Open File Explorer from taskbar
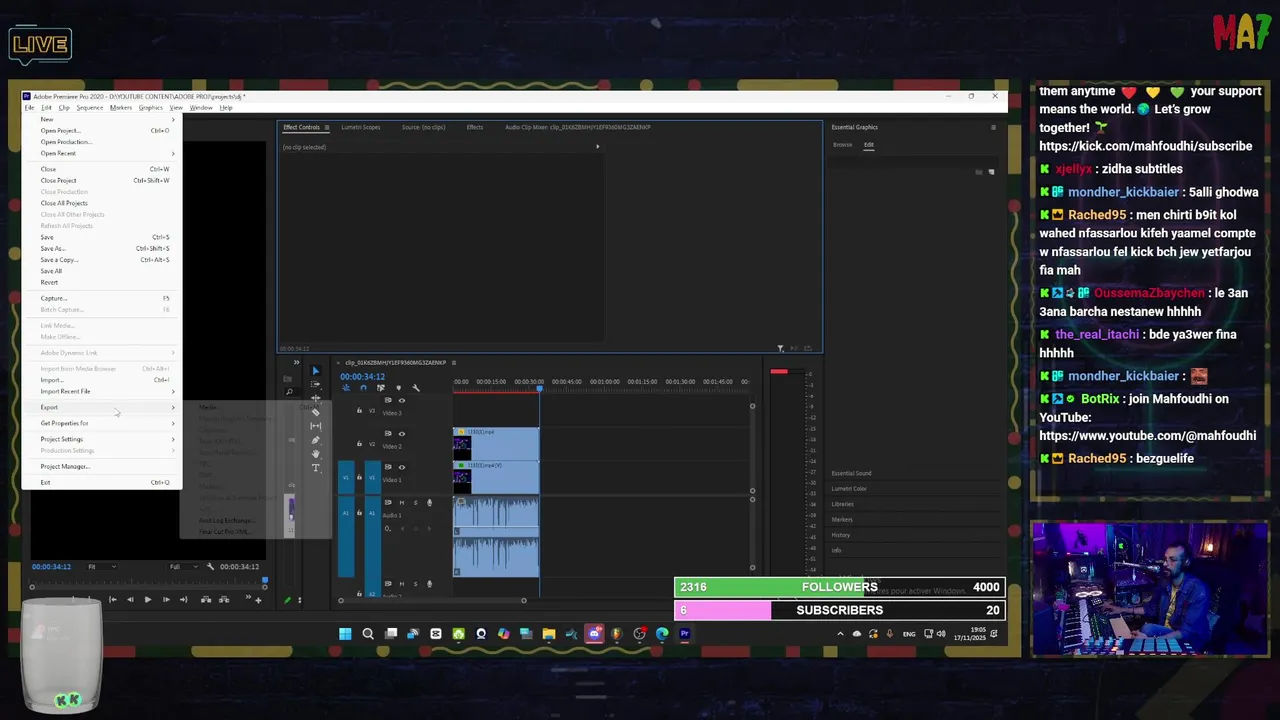The width and height of the screenshot is (1280, 720). tap(549, 633)
